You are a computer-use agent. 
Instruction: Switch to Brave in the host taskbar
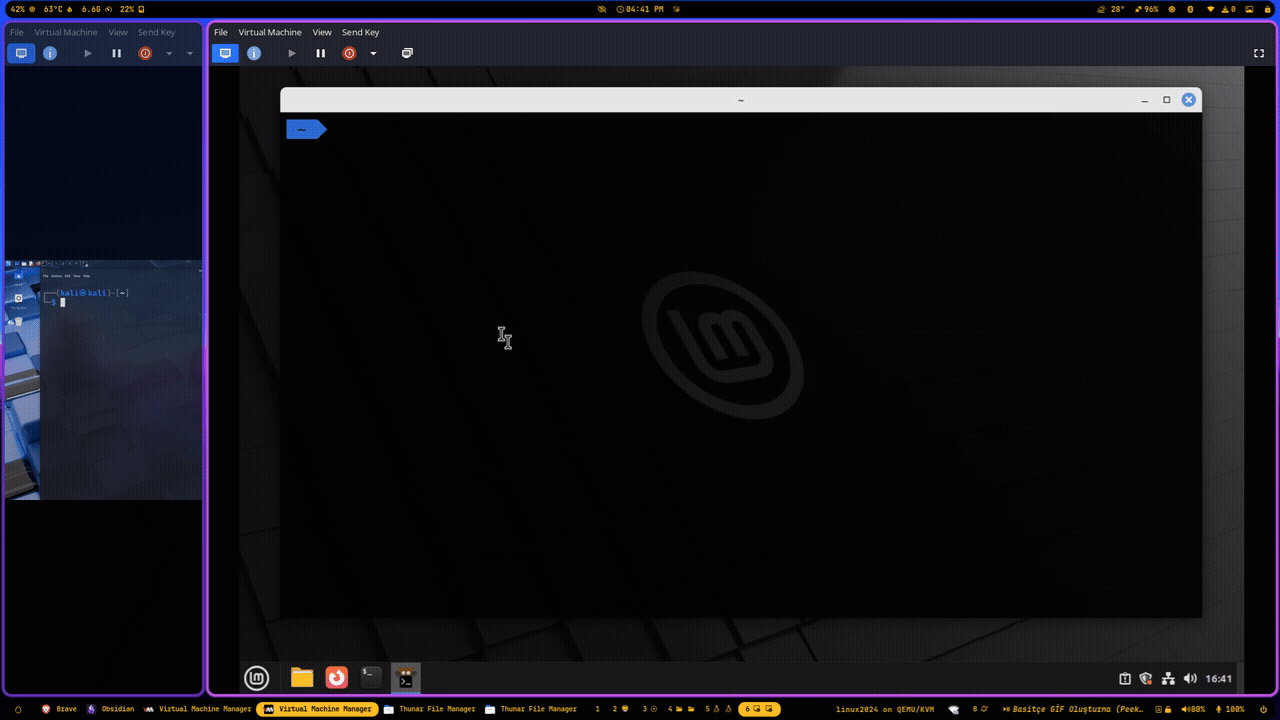click(60, 709)
